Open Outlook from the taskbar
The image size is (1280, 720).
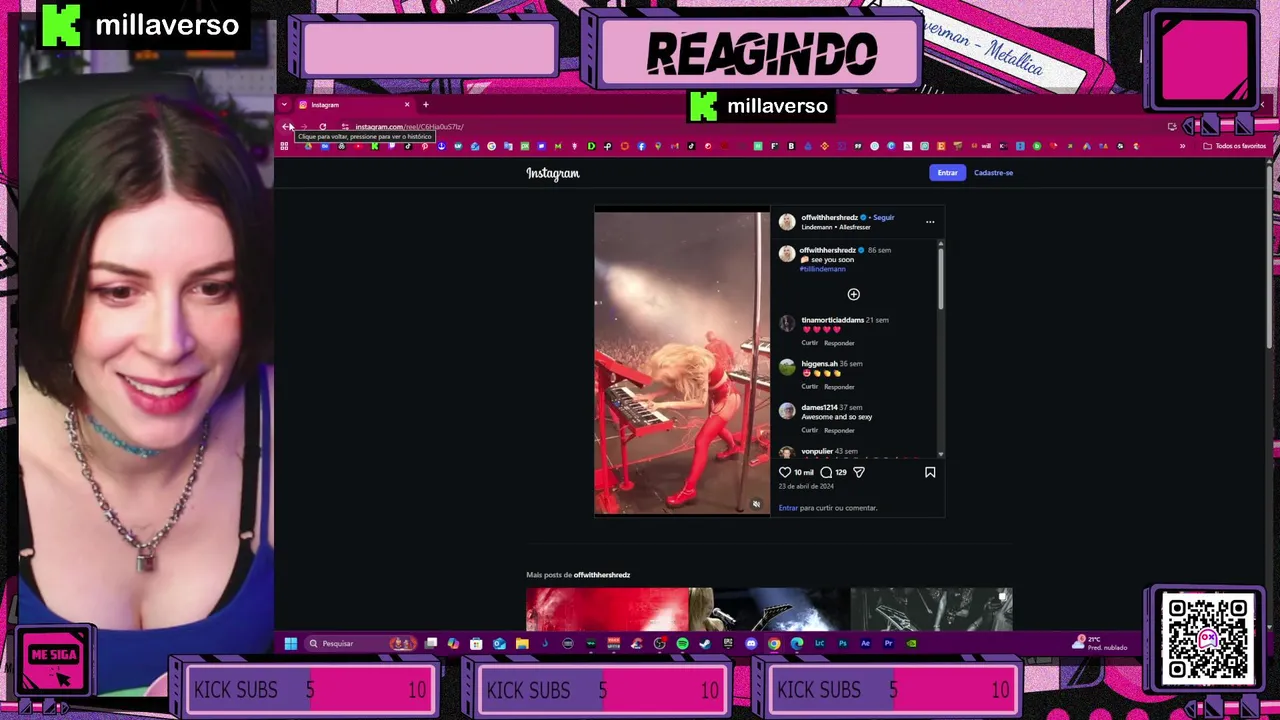(x=499, y=644)
